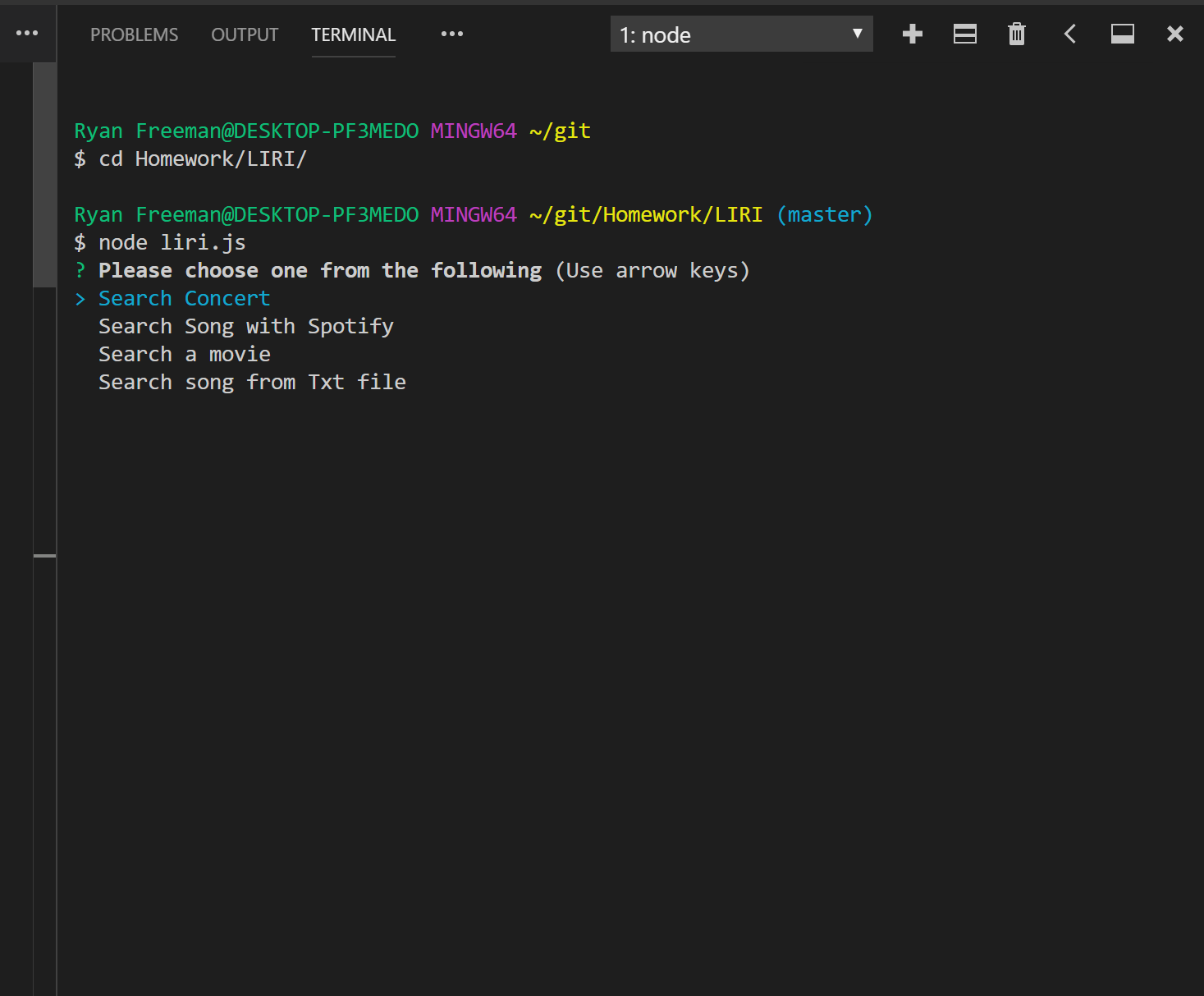Choose the 'Search Concert' option
This screenshot has width=1204, height=996.
click(184, 298)
